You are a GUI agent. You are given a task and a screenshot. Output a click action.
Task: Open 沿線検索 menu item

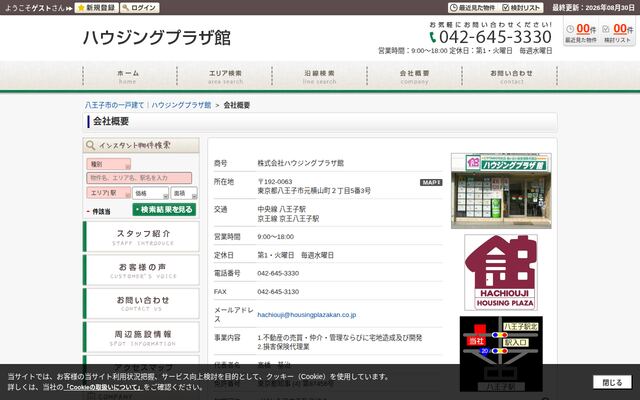coord(319,76)
